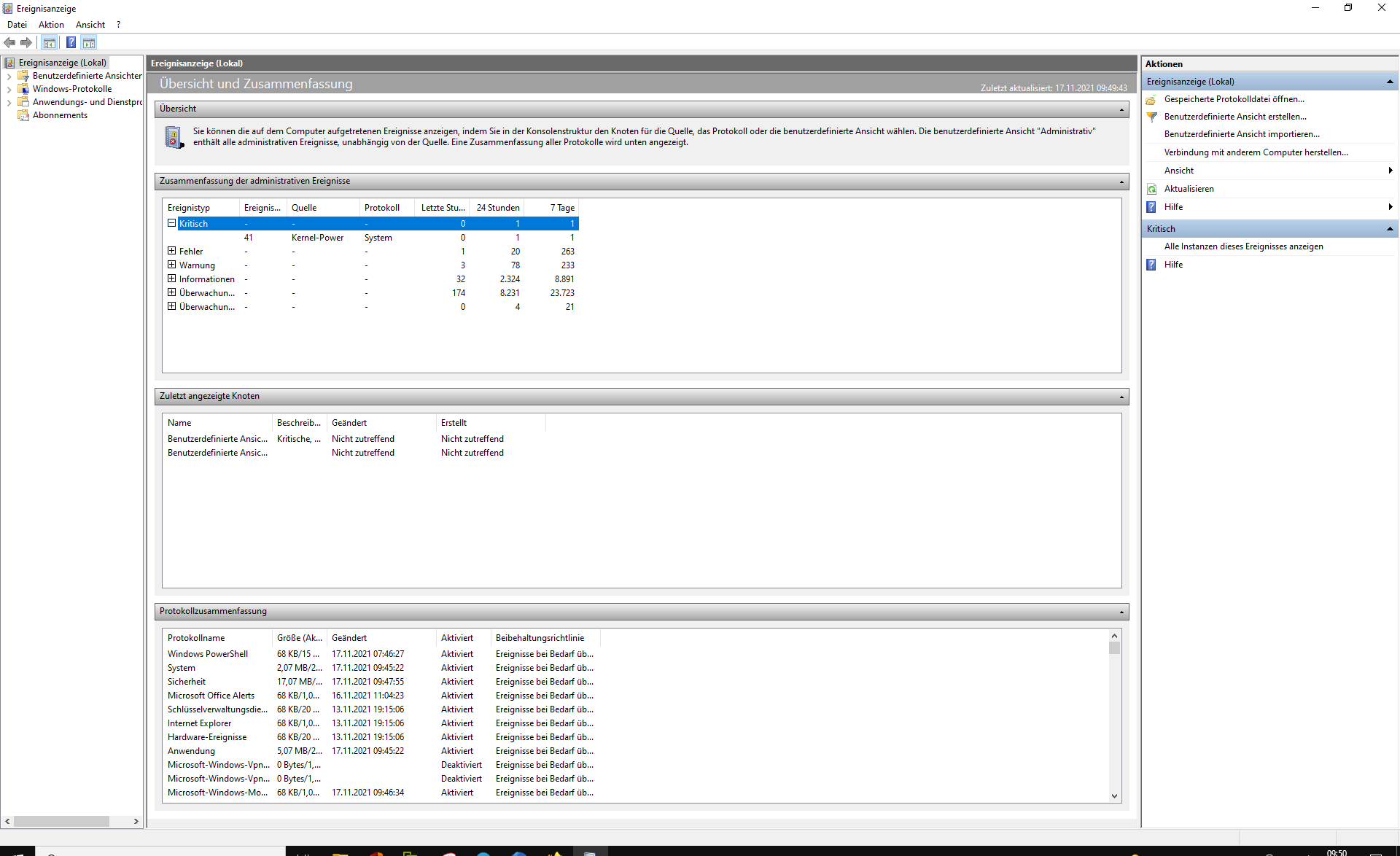
Task: Click the forward navigation arrow in the toolbar
Action: coord(27,42)
